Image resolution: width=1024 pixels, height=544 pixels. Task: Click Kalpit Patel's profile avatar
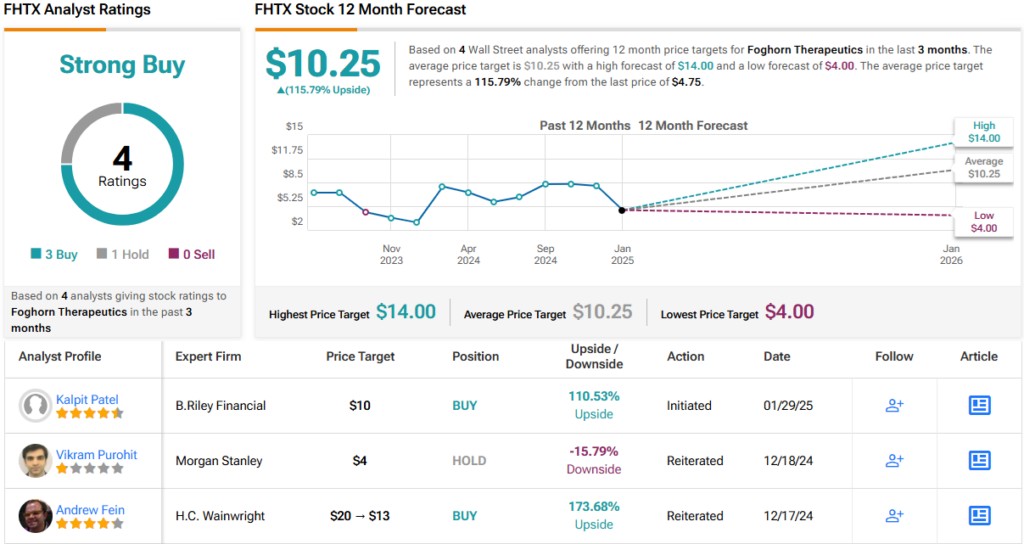tap(36, 405)
